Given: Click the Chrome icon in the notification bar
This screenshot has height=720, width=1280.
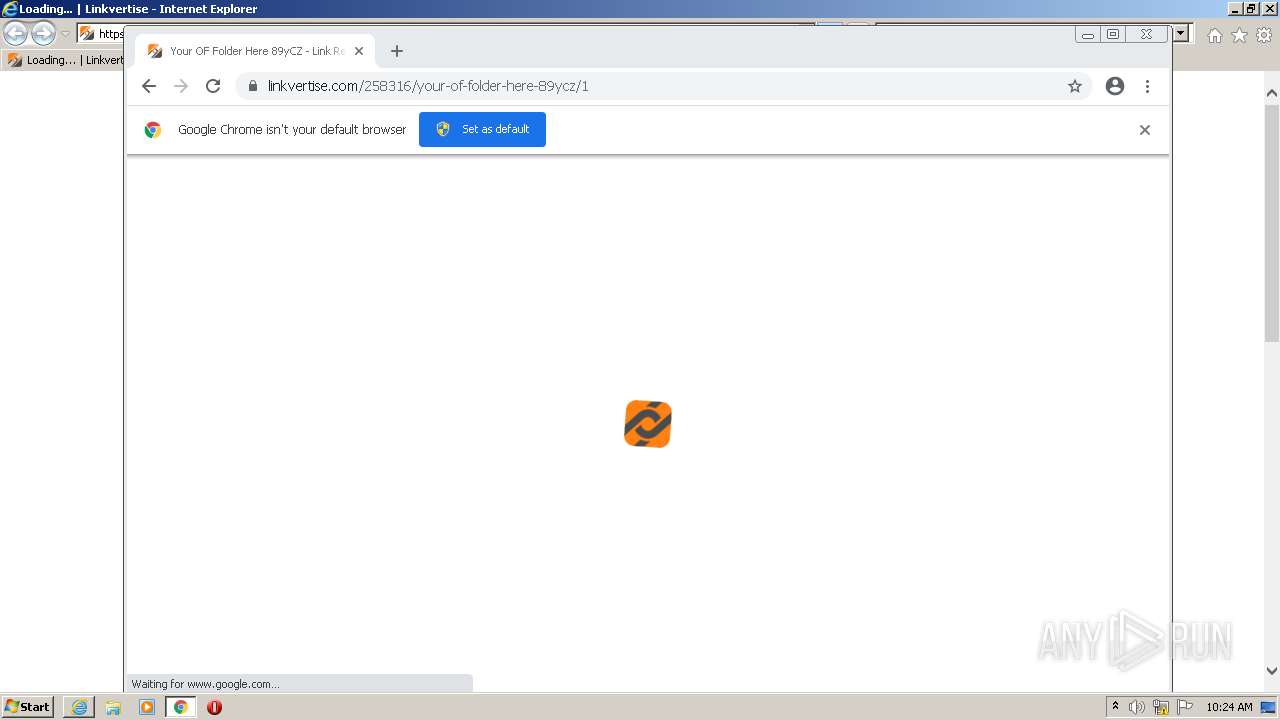Looking at the screenshot, I should click(153, 130).
